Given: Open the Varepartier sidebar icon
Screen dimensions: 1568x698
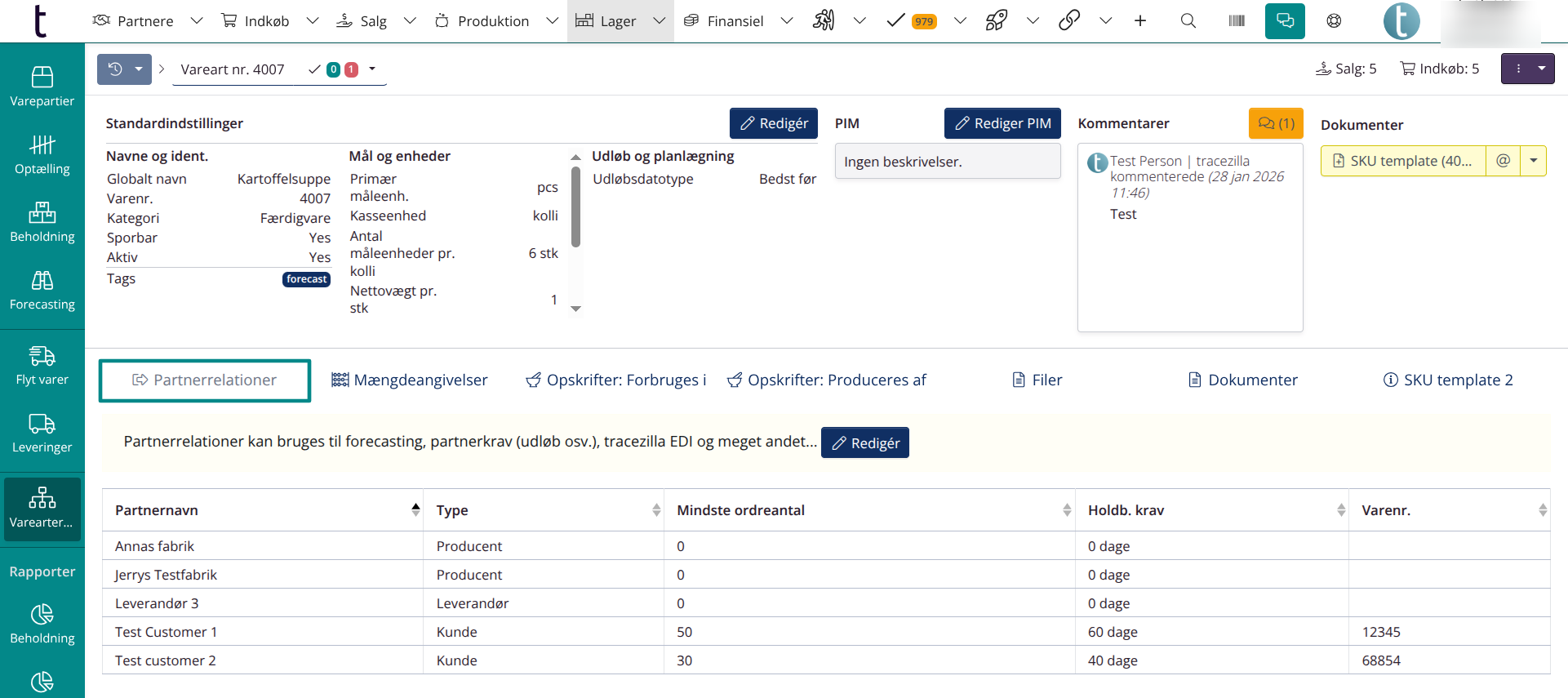Looking at the screenshot, I should (x=42, y=87).
